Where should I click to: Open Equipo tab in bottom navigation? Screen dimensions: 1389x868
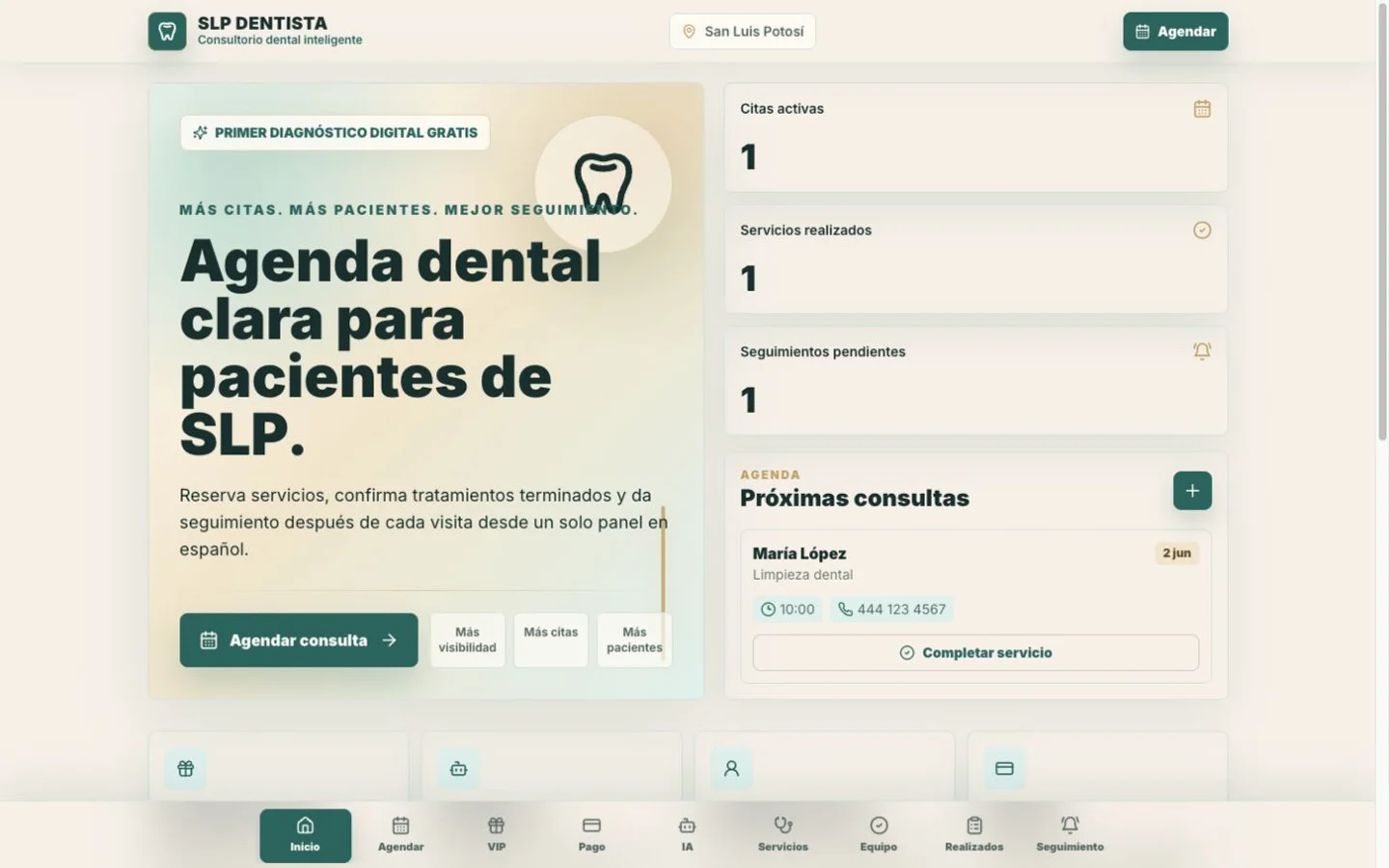[878, 835]
